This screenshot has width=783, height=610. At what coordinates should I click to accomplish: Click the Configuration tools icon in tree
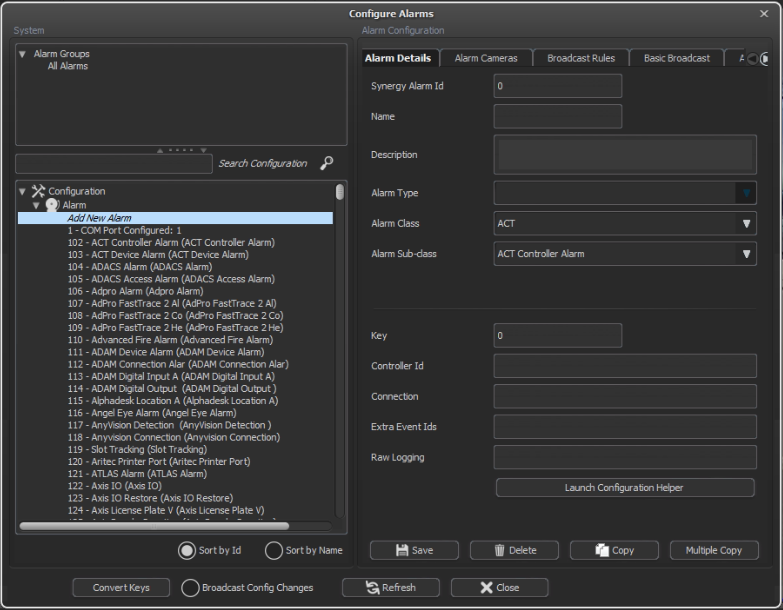point(39,191)
